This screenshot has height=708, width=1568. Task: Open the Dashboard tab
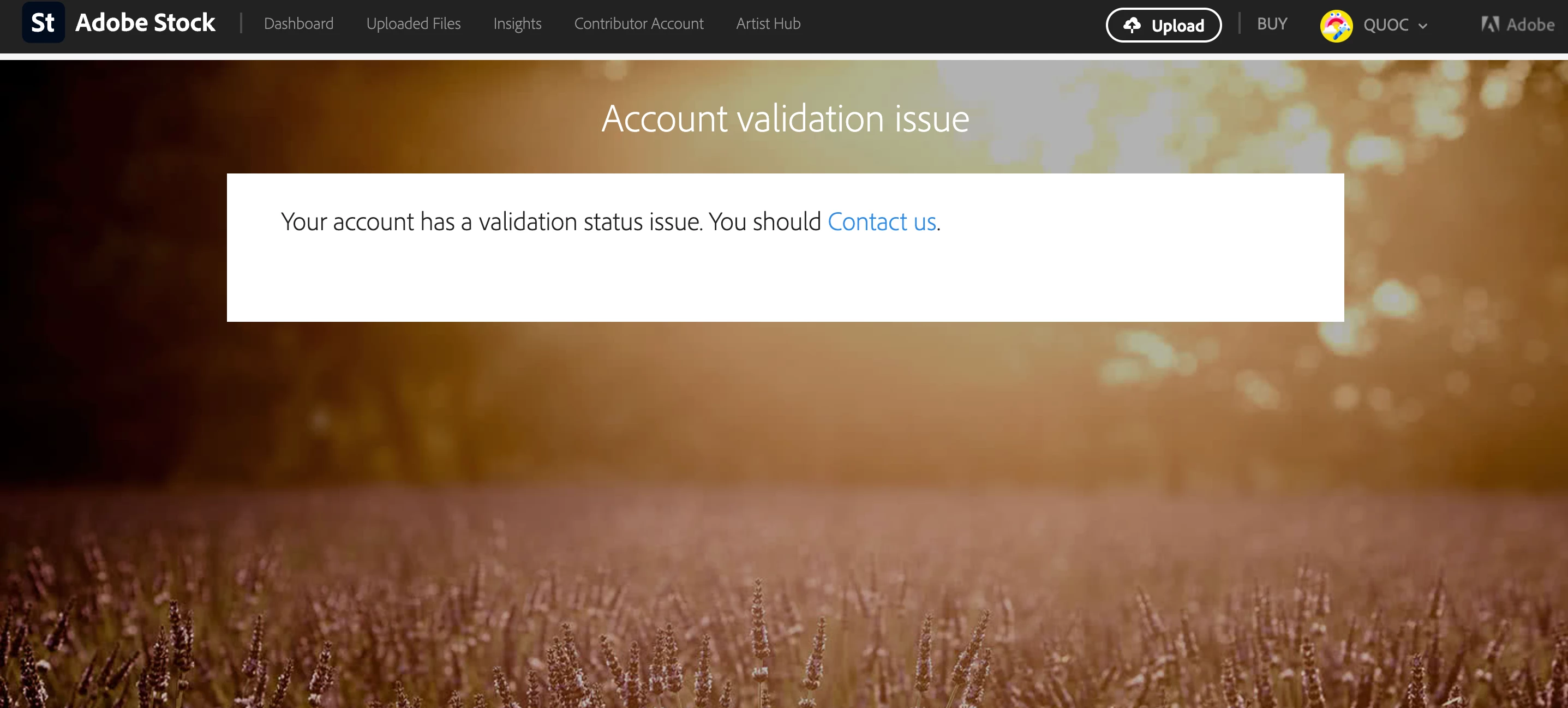tap(298, 24)
